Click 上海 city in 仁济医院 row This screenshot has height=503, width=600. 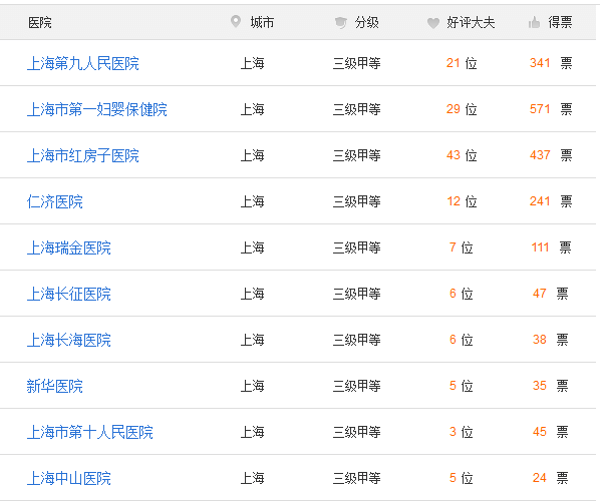[252, 202]
